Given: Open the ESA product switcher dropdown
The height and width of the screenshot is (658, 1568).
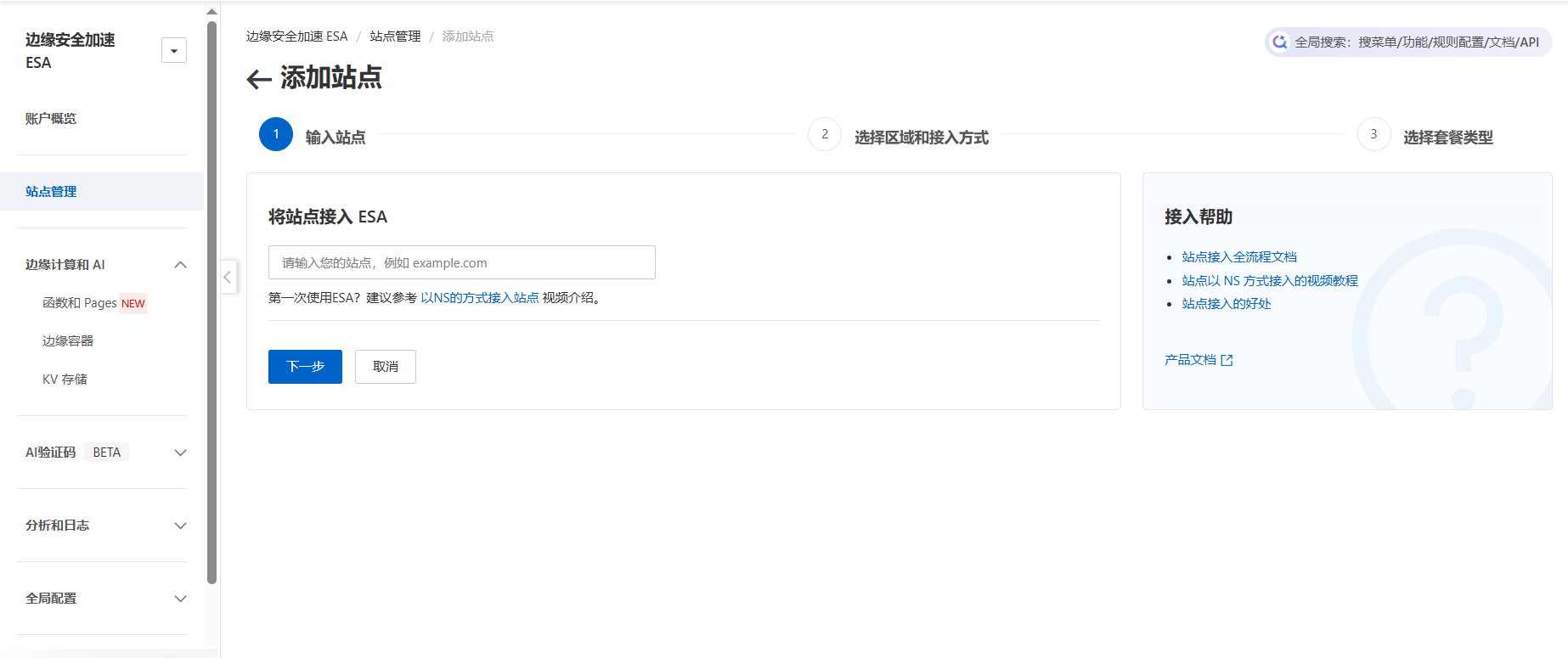Looking at the screenshot, I should 174,51.
